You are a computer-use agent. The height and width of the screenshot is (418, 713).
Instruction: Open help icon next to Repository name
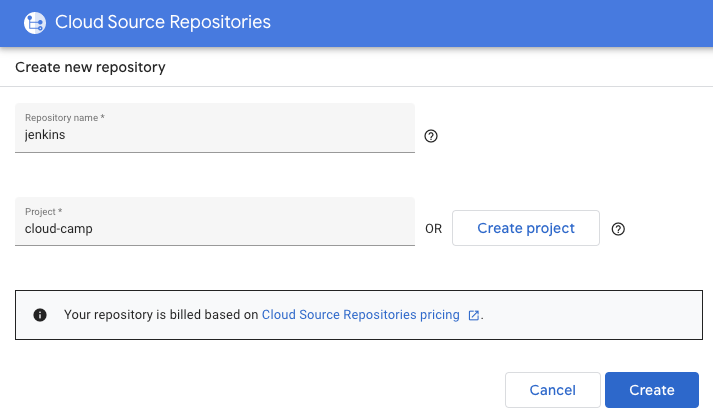(x=431, y=136)
